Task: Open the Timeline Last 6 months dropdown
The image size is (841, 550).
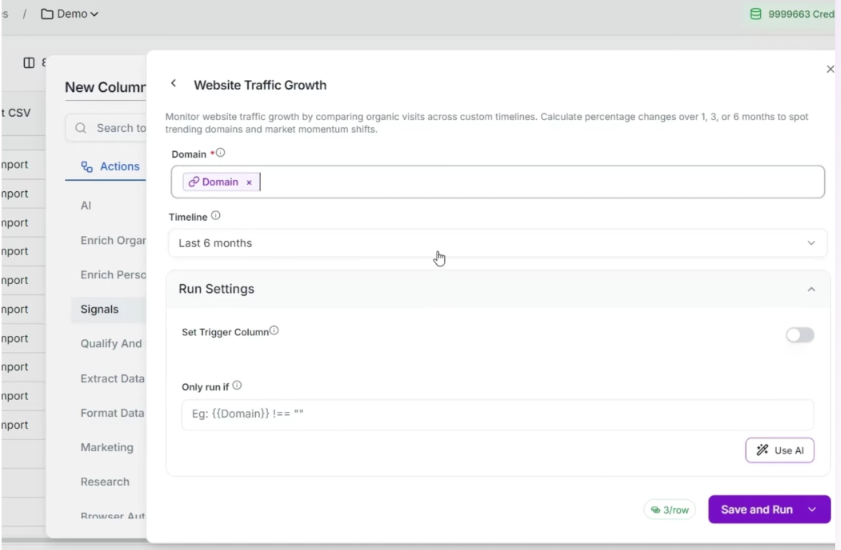Action: point(498,243)
